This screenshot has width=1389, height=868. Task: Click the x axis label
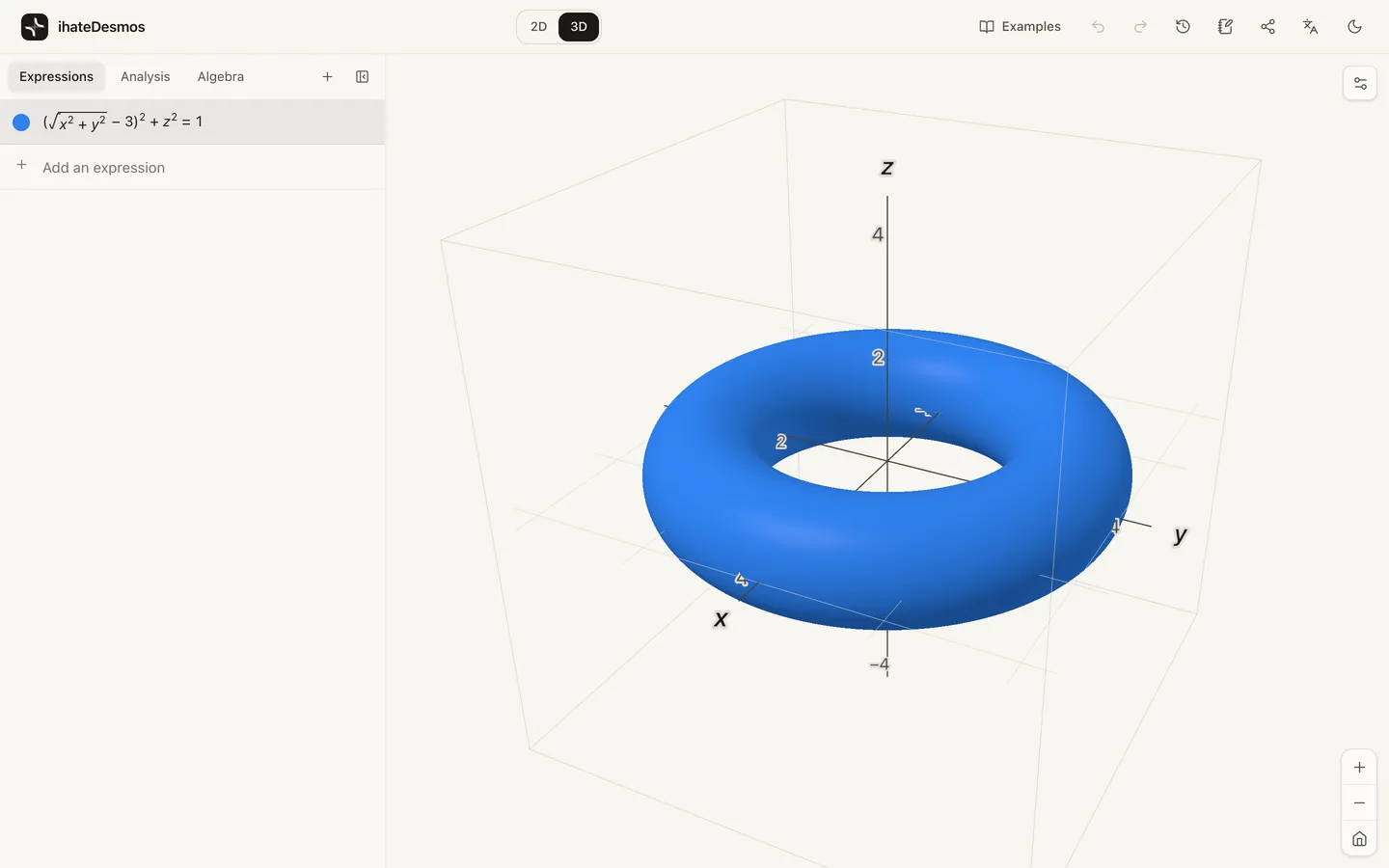point(721,619)
